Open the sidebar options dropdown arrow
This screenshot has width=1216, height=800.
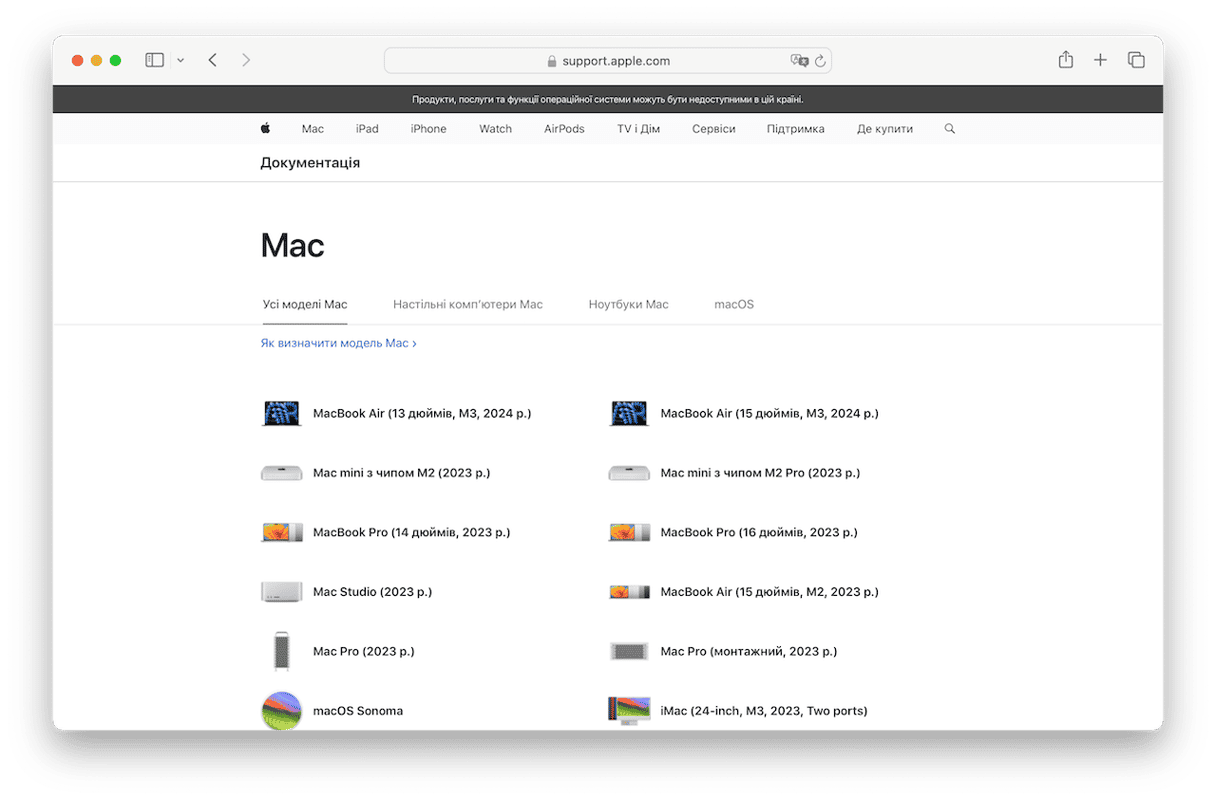[x=180, y=61]
